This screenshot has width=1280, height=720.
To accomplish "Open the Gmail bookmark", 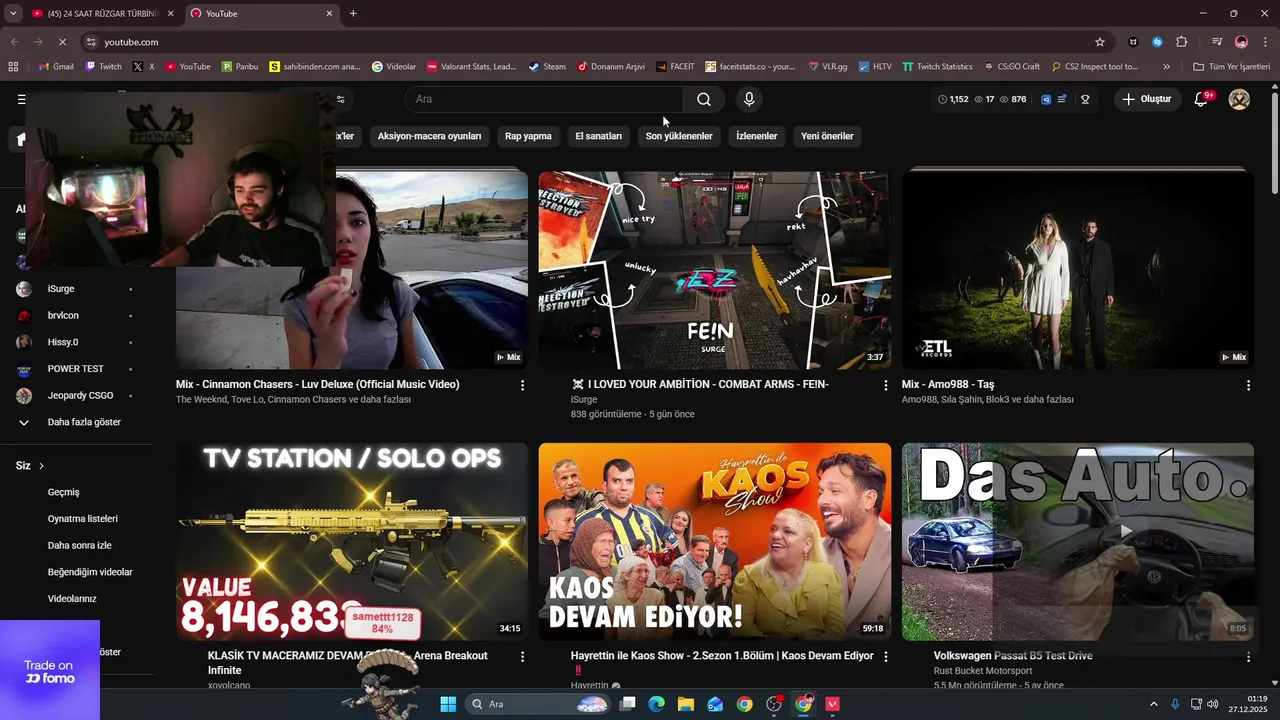I will click(x=56, y=67).
